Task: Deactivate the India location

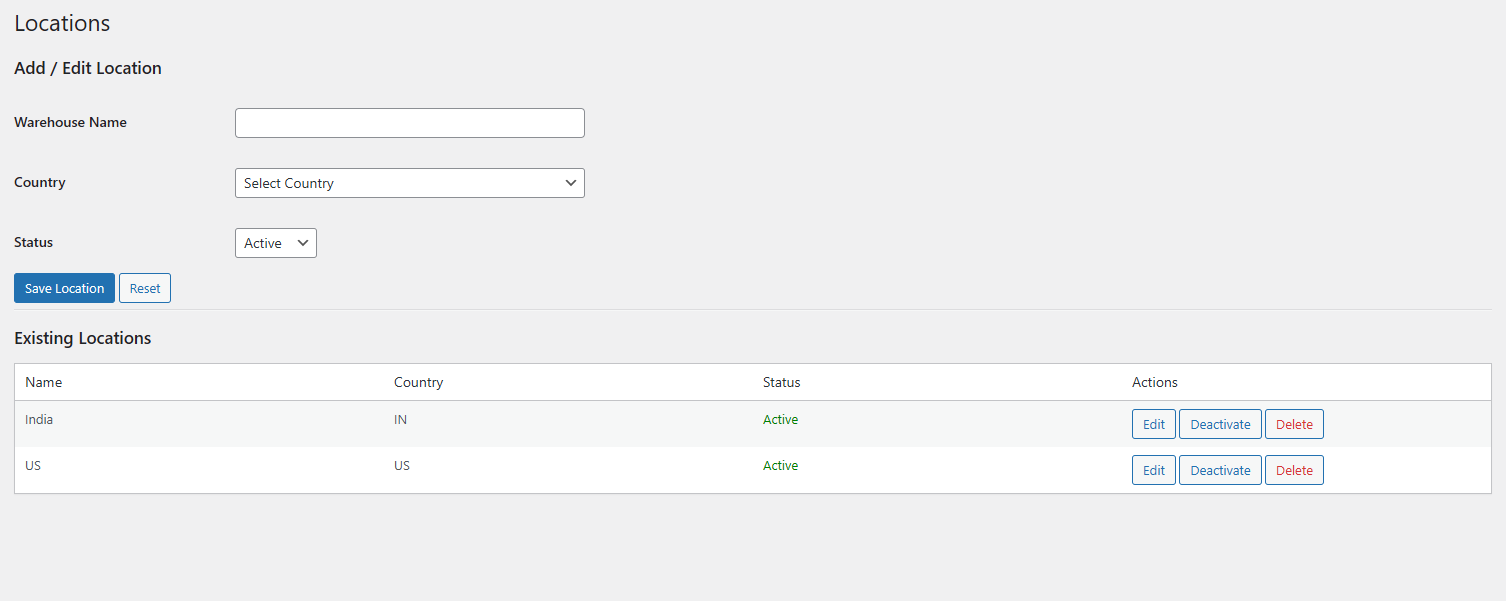Action: [x=1220, y=424]
